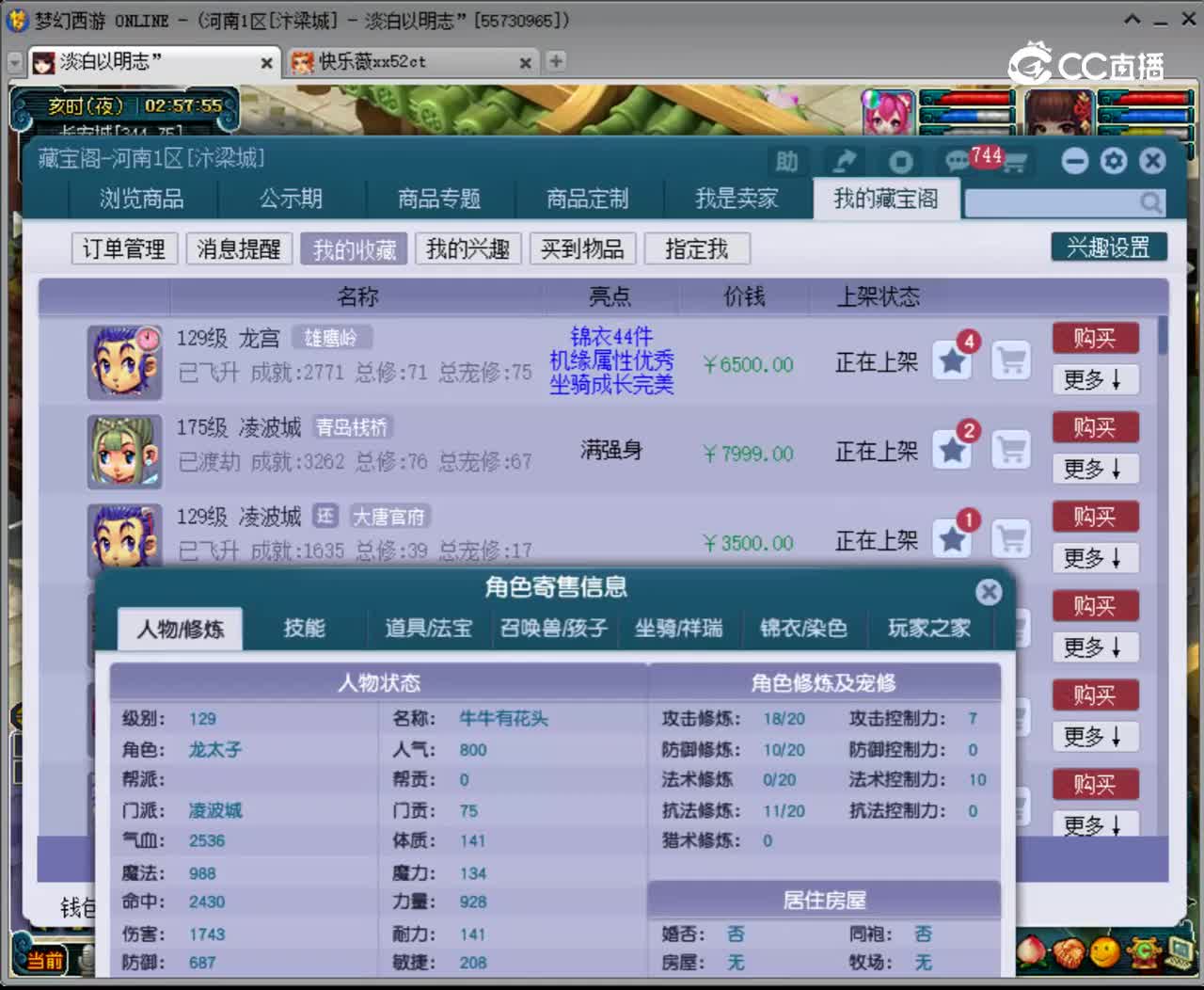Open 我的兴趣 sub-tab
Screen dimensions: 1204x990
click(468, 248)
